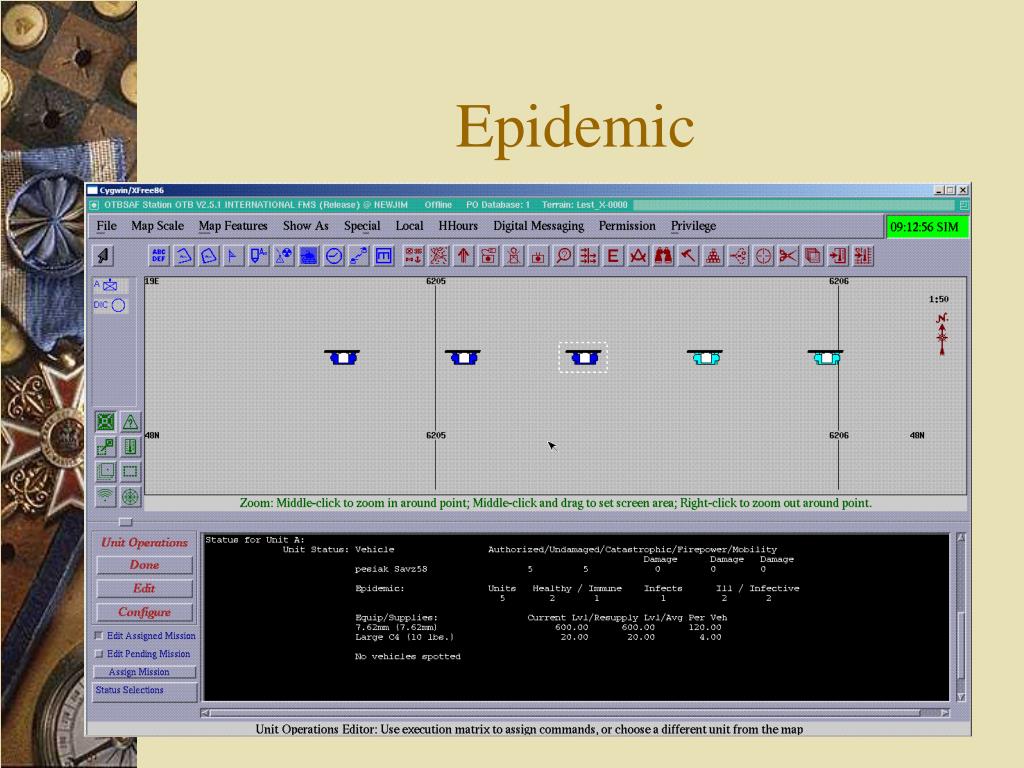Open the Special menu
Screen dimensions: 1024x768
(x=362, y=226)
